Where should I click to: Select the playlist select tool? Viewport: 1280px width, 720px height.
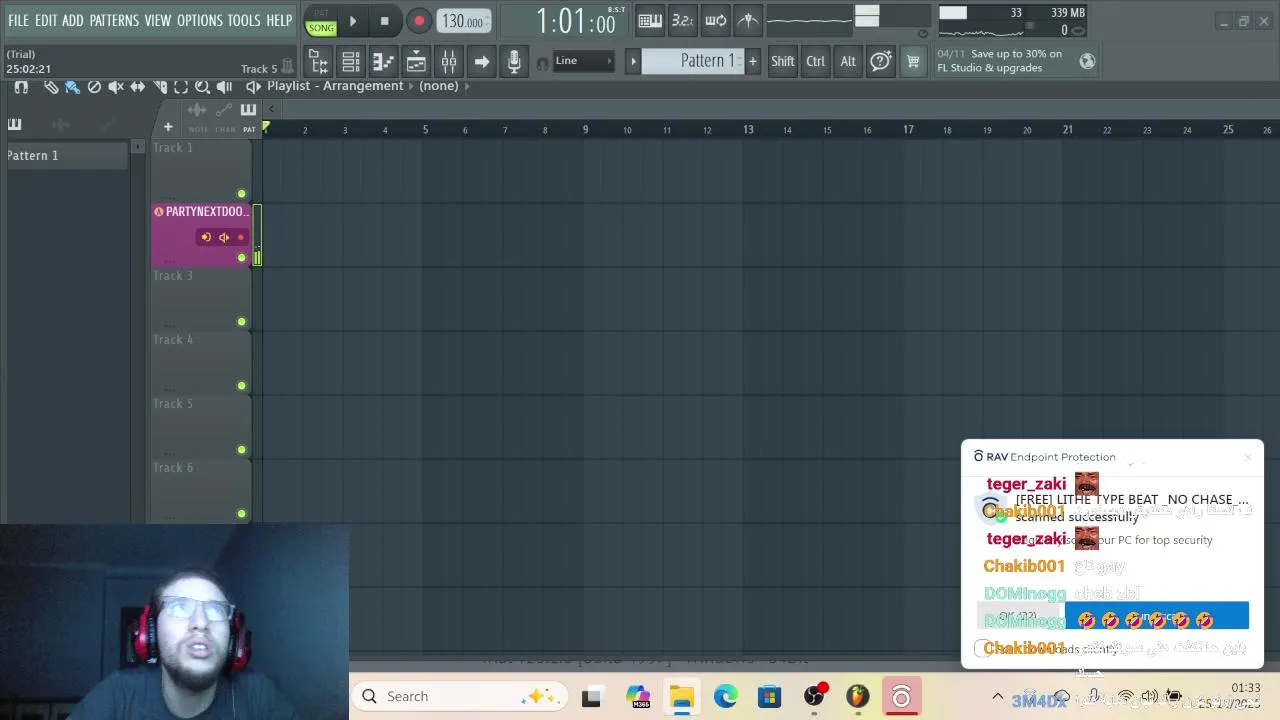click(181, 87)
